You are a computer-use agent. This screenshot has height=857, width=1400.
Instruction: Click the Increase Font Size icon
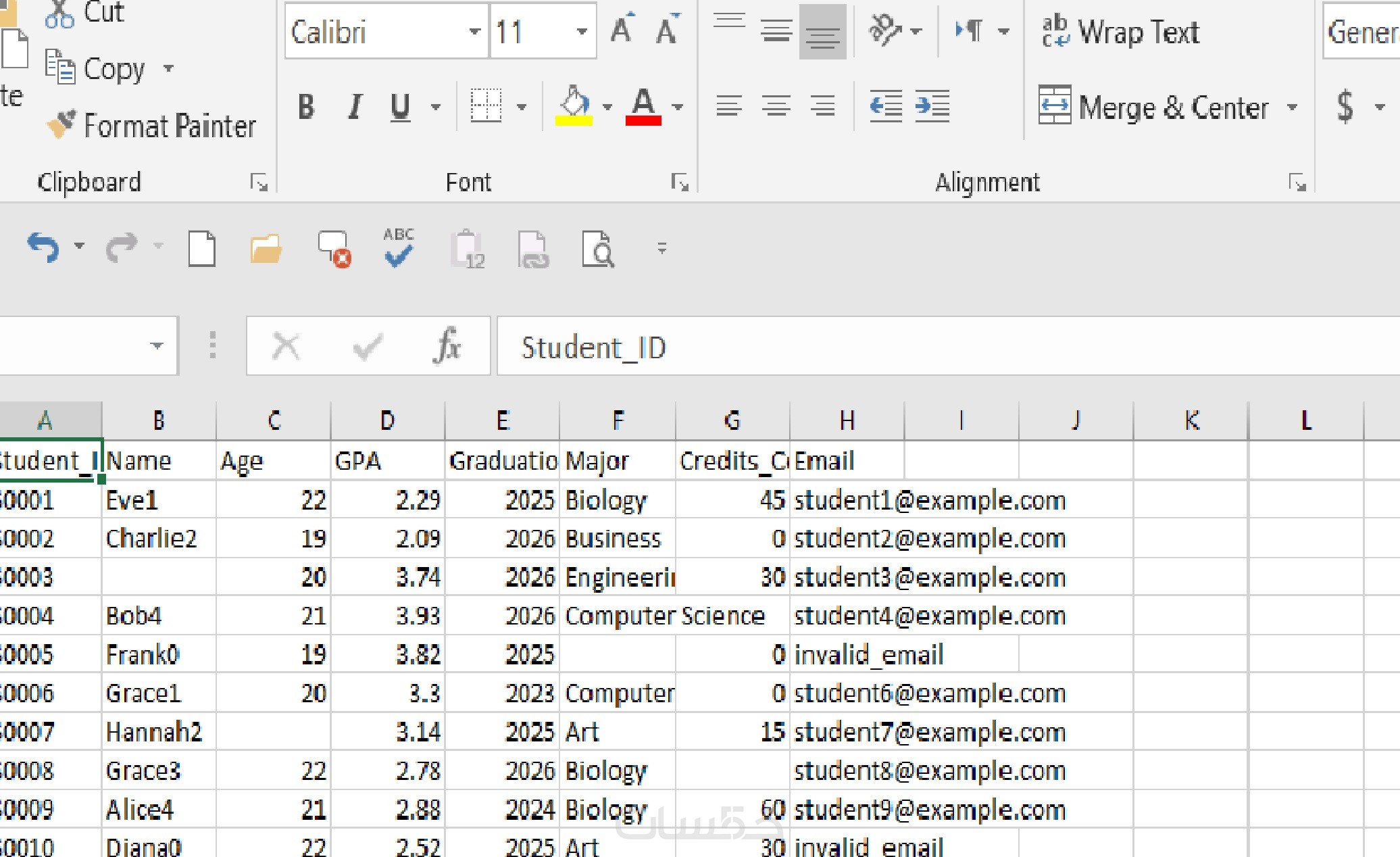click(622, 30)
